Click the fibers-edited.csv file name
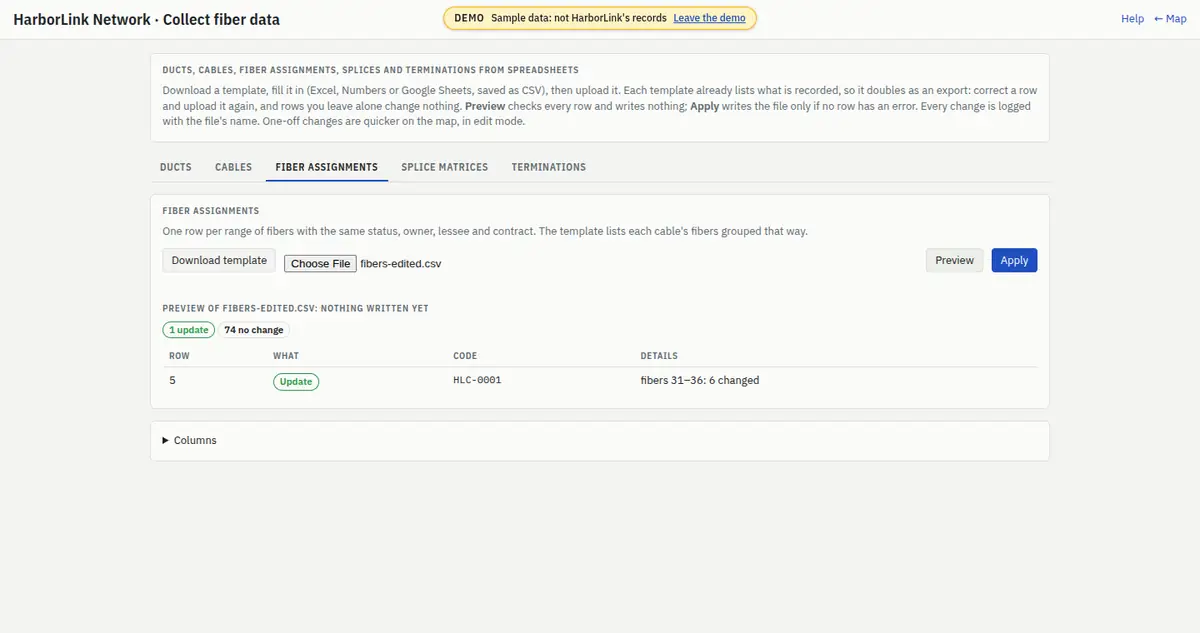 [401, 264]
